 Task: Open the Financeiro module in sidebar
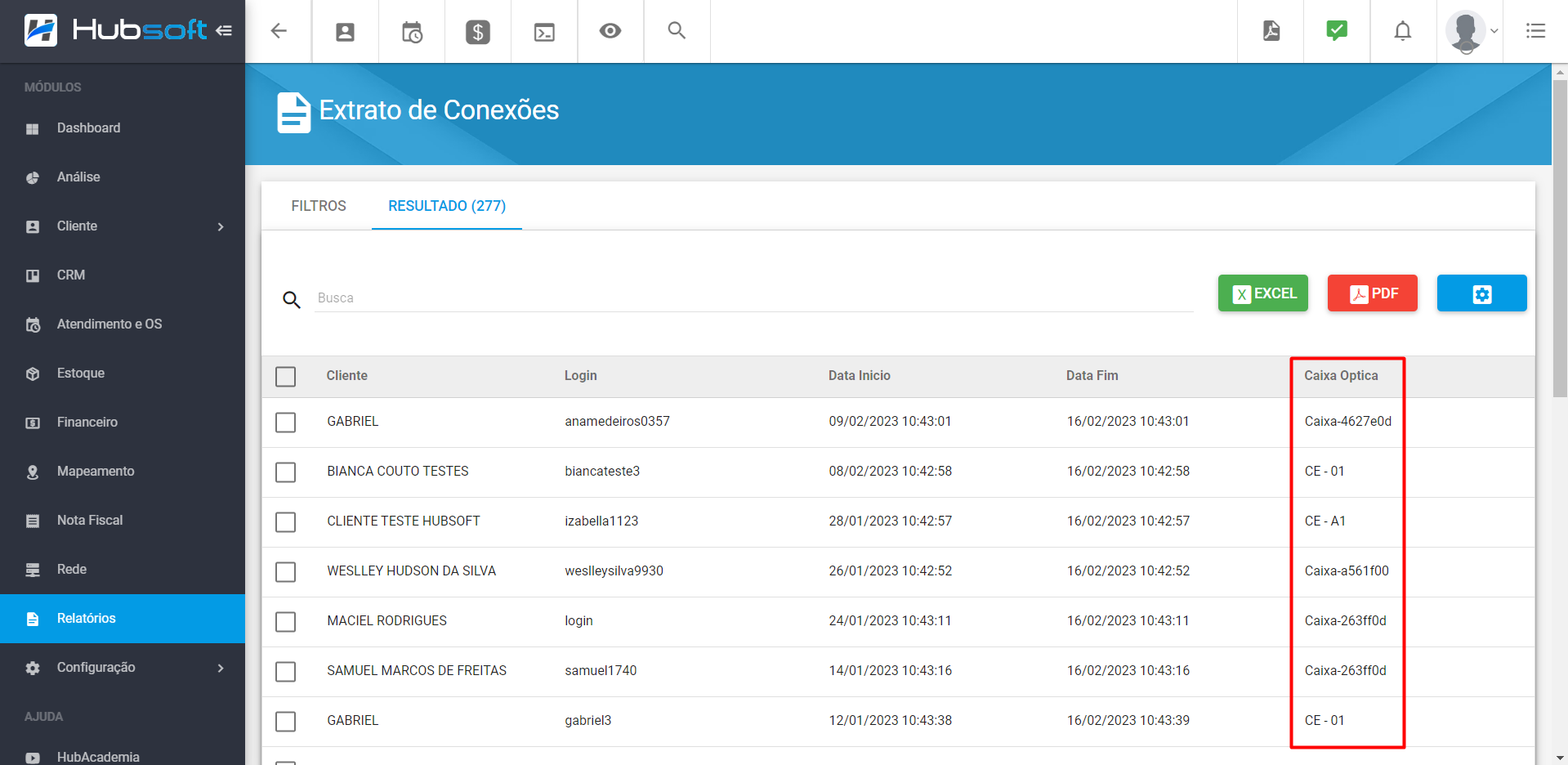pos(87,423)
